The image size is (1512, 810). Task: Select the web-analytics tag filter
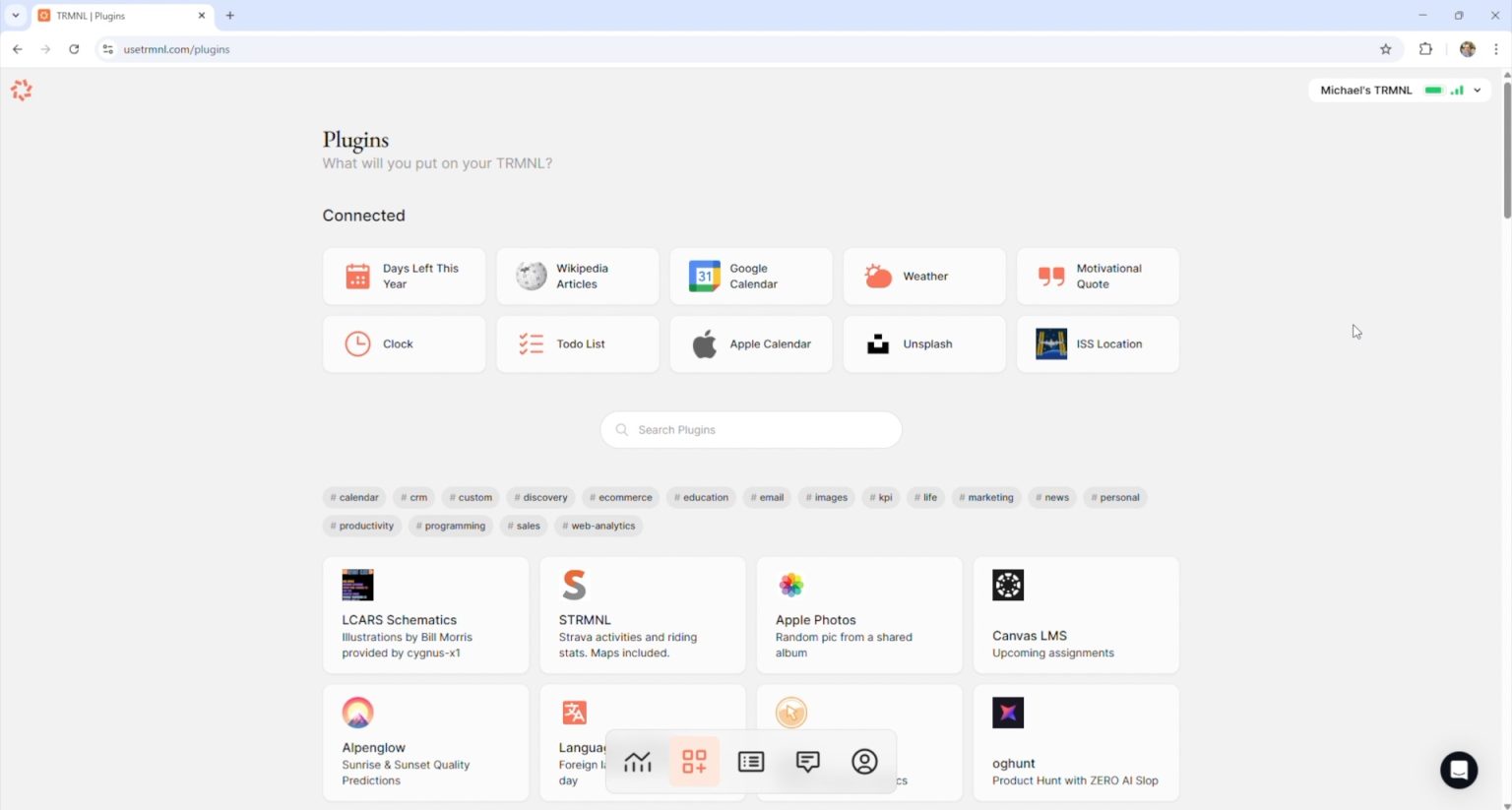(x=598, y=526)
